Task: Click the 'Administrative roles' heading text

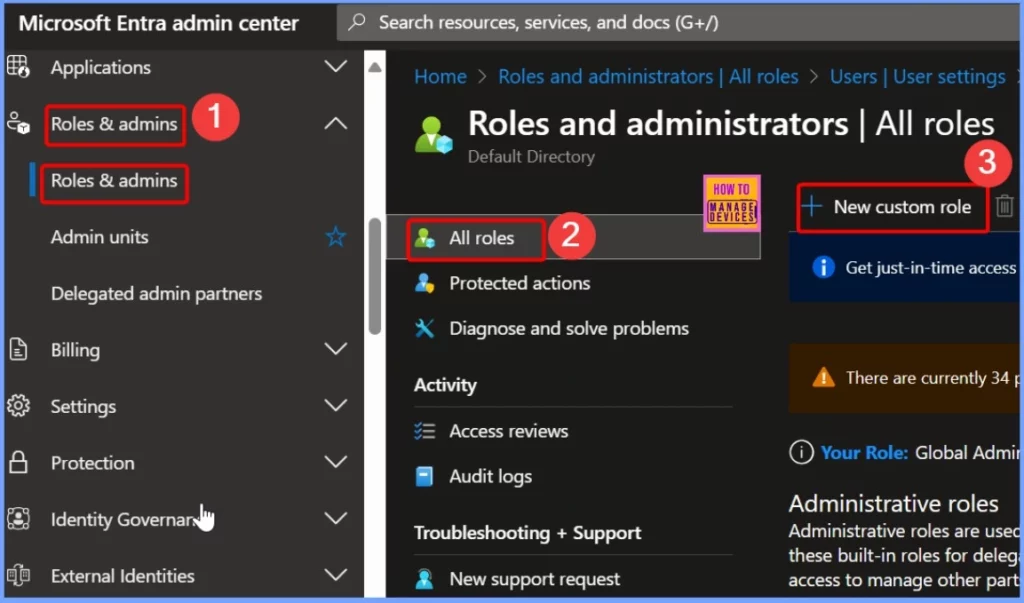Action: (893, 504)
